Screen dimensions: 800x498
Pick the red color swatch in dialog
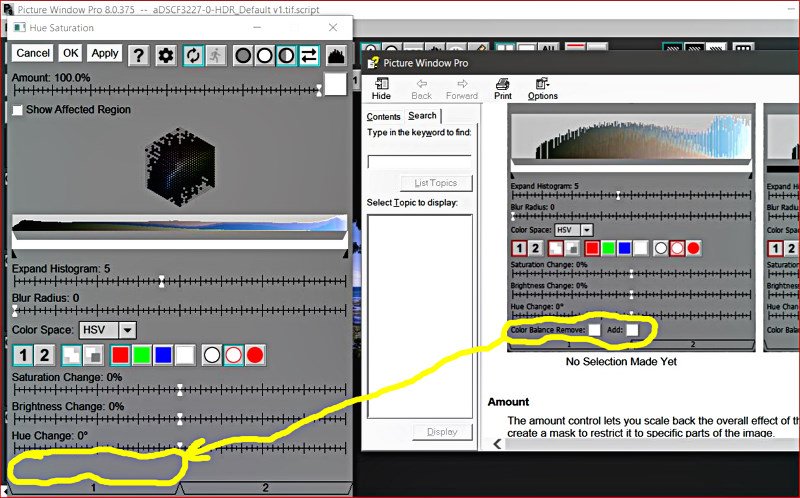point(120,355)
